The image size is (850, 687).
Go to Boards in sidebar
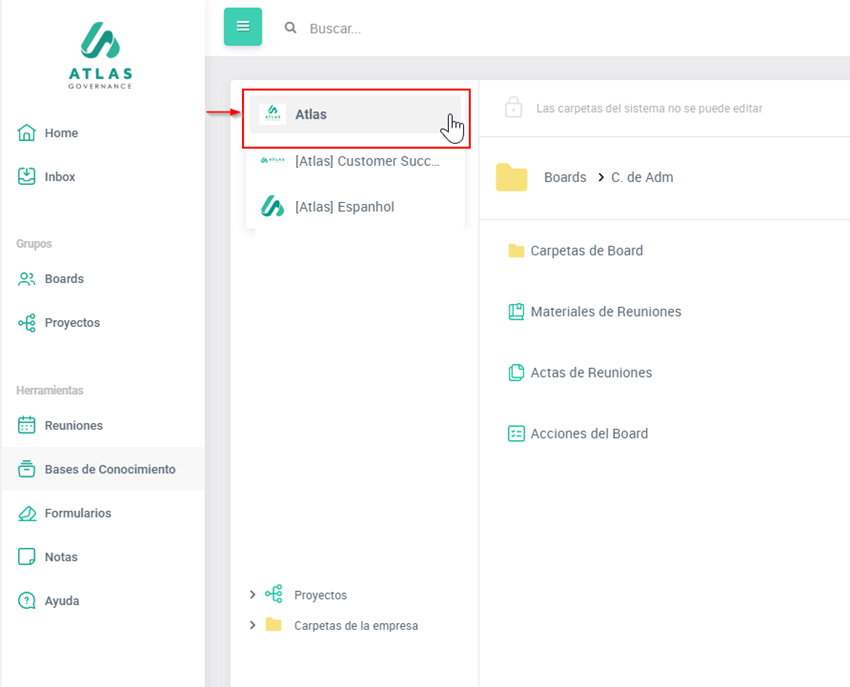tap(63, 279)
